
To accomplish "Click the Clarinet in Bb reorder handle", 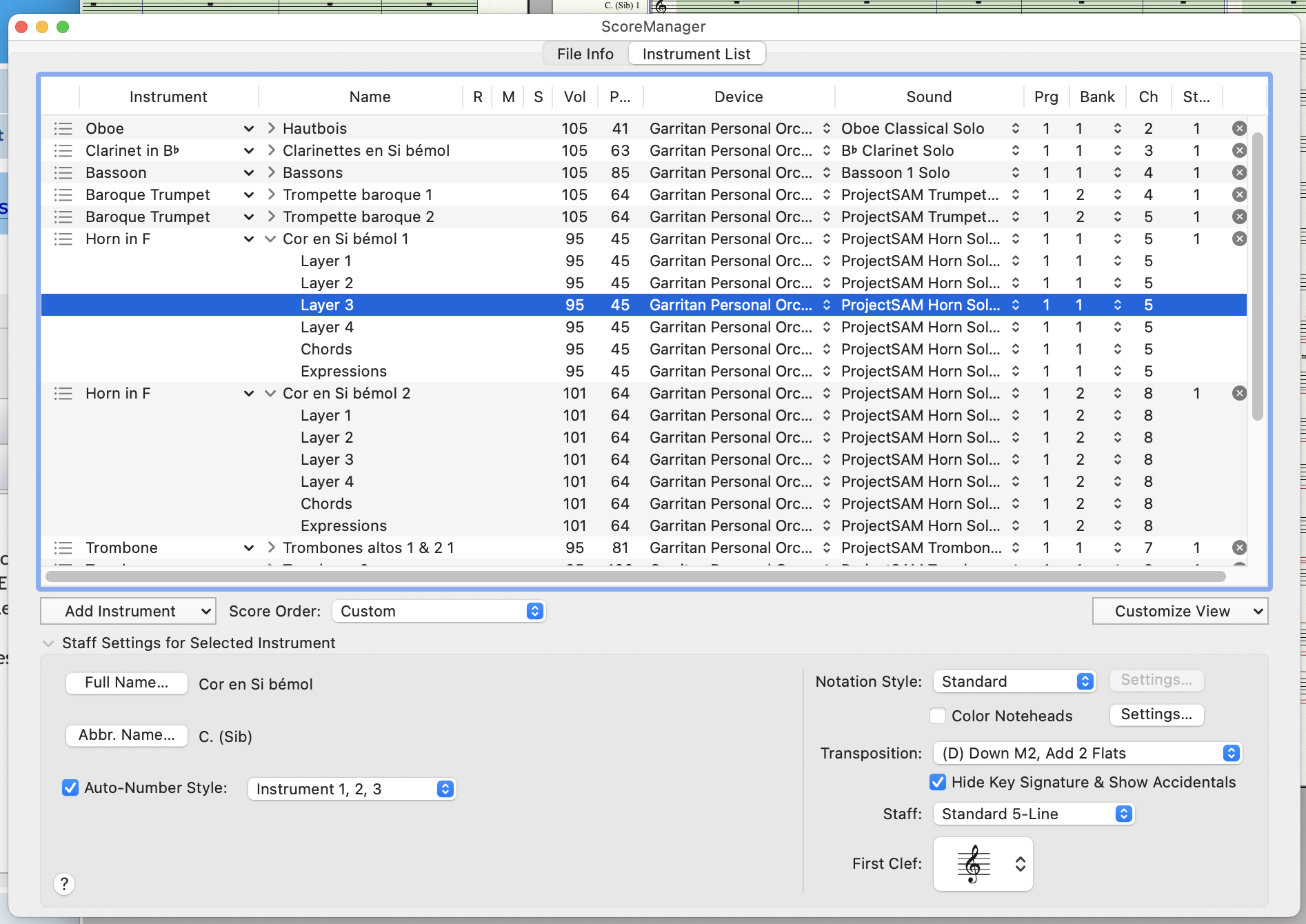I will (x=63, y=151).
